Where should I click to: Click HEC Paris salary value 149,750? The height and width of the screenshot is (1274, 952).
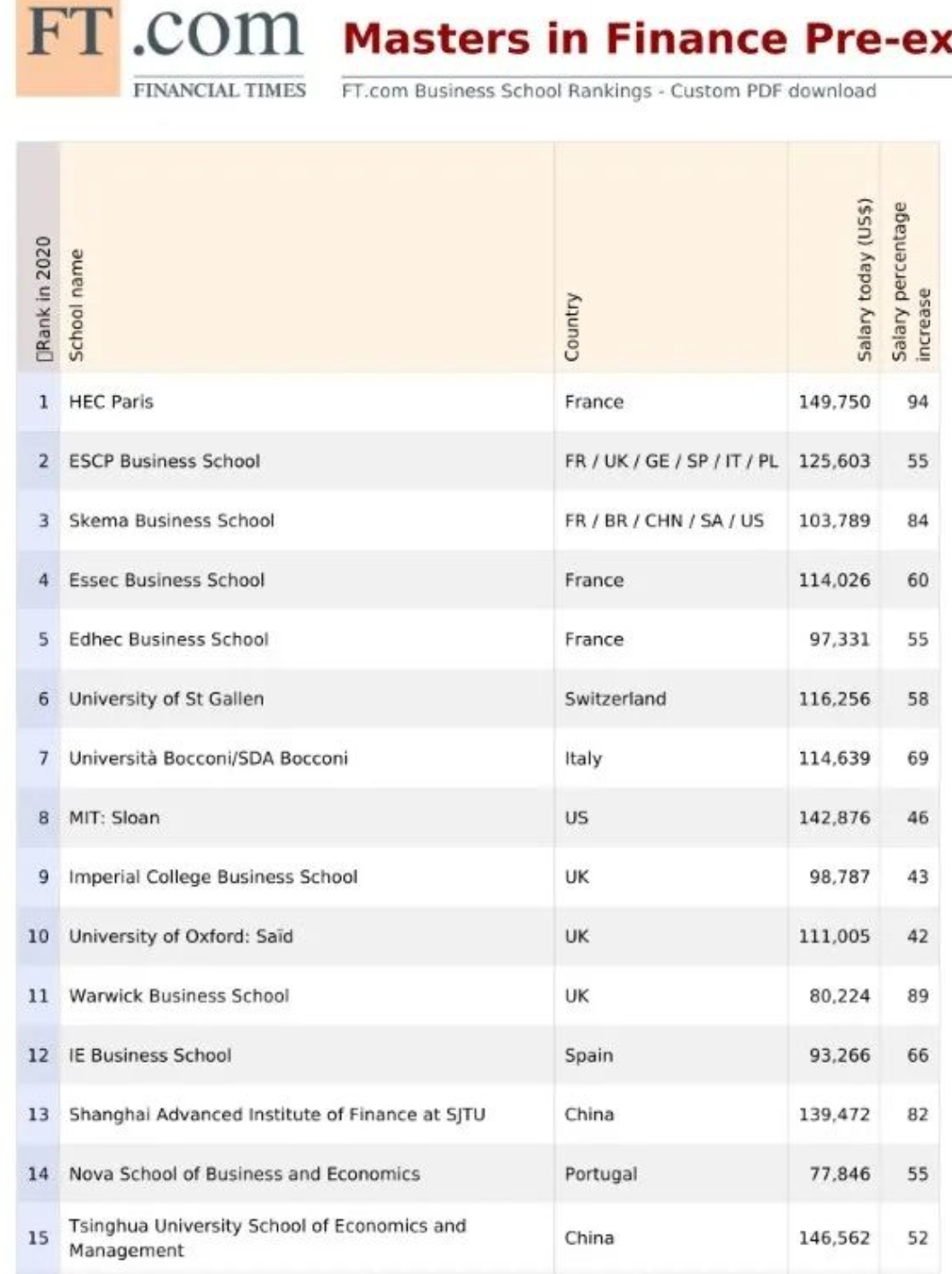(x=834, y=402)
